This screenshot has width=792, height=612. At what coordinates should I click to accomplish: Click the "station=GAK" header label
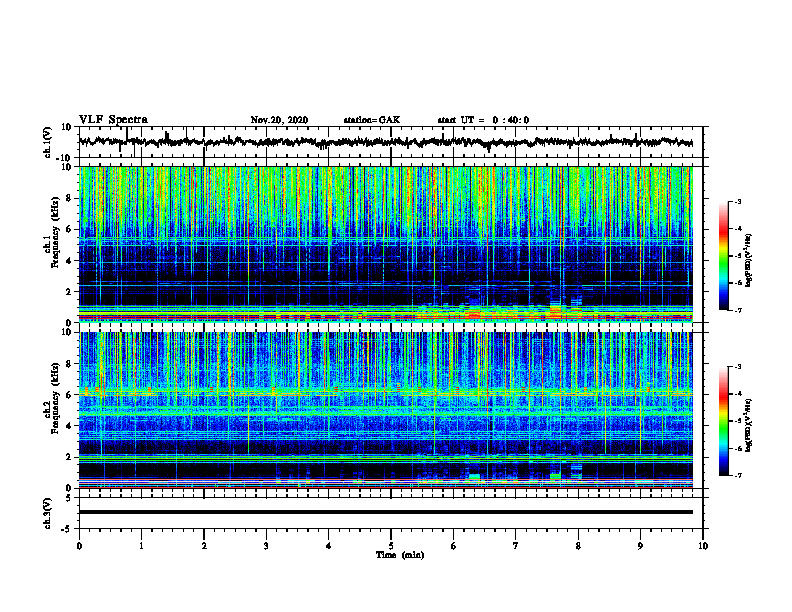tap(372, 120)
